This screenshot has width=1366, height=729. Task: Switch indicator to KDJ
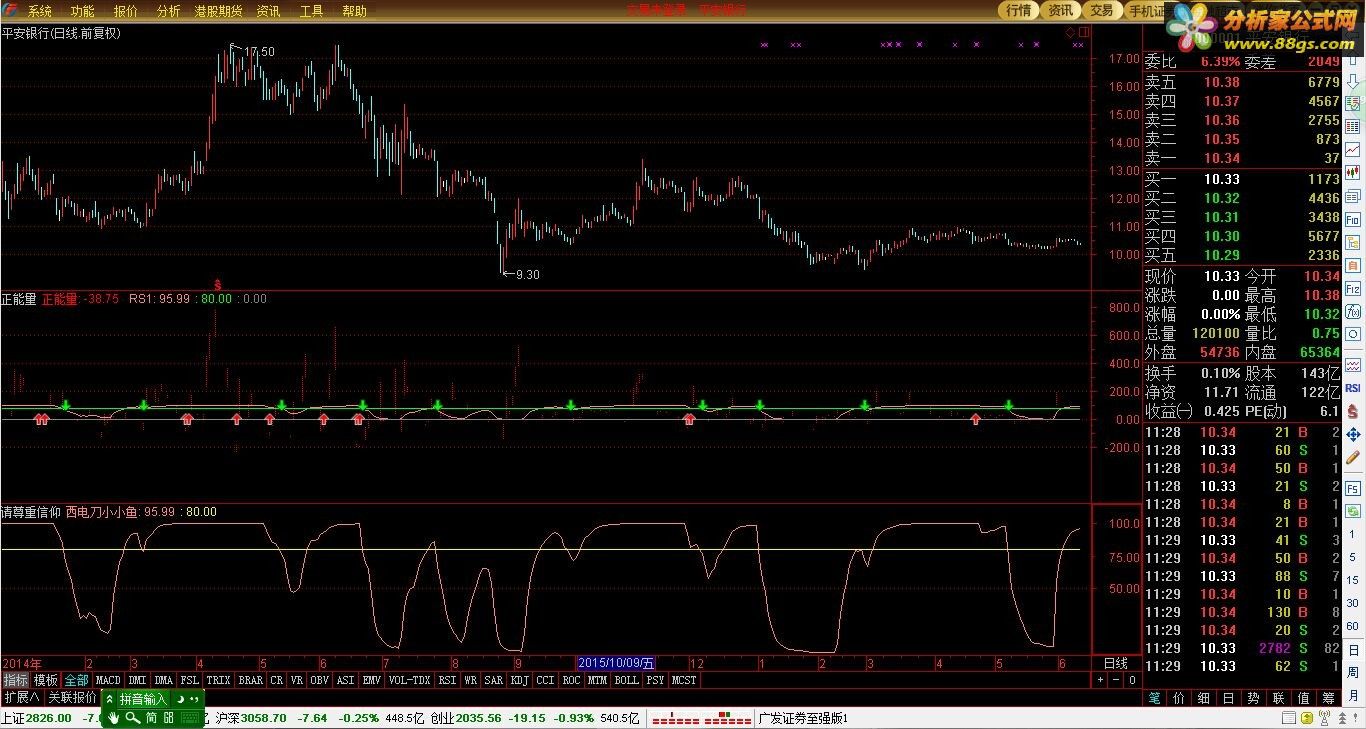tap(519, 680)
